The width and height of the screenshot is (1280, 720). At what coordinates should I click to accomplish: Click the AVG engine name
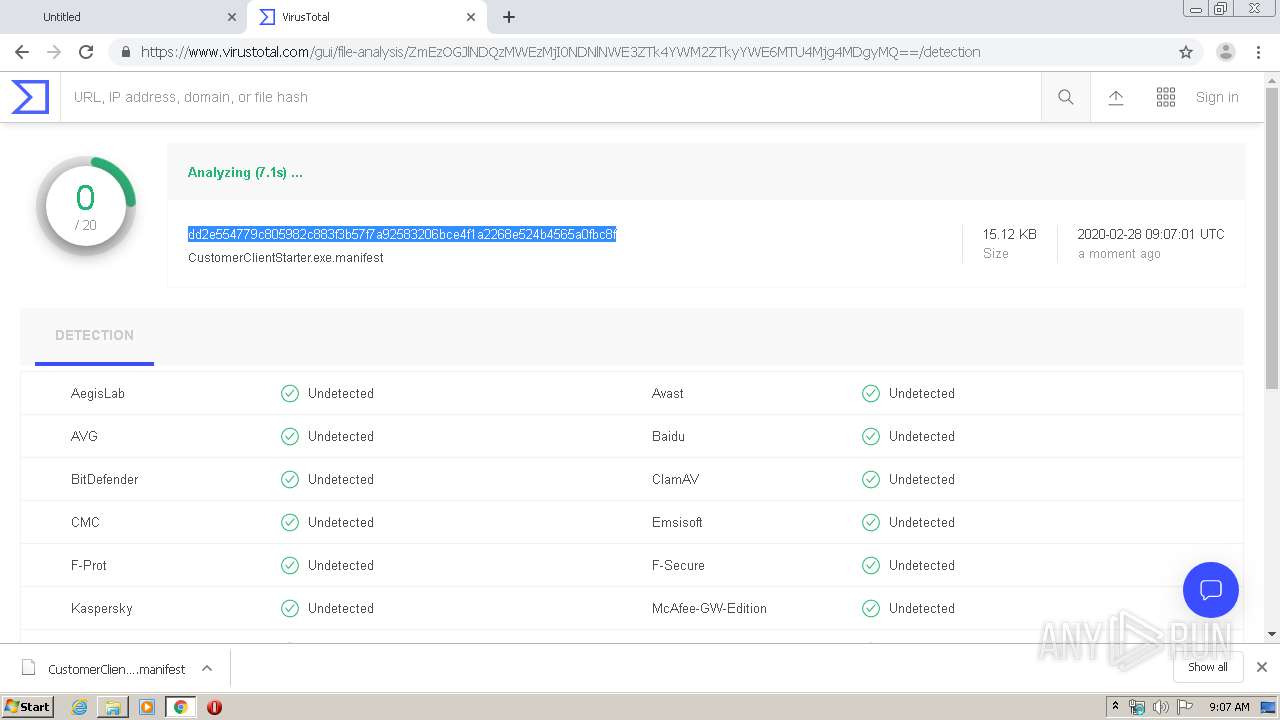click(x=84, y=436)
